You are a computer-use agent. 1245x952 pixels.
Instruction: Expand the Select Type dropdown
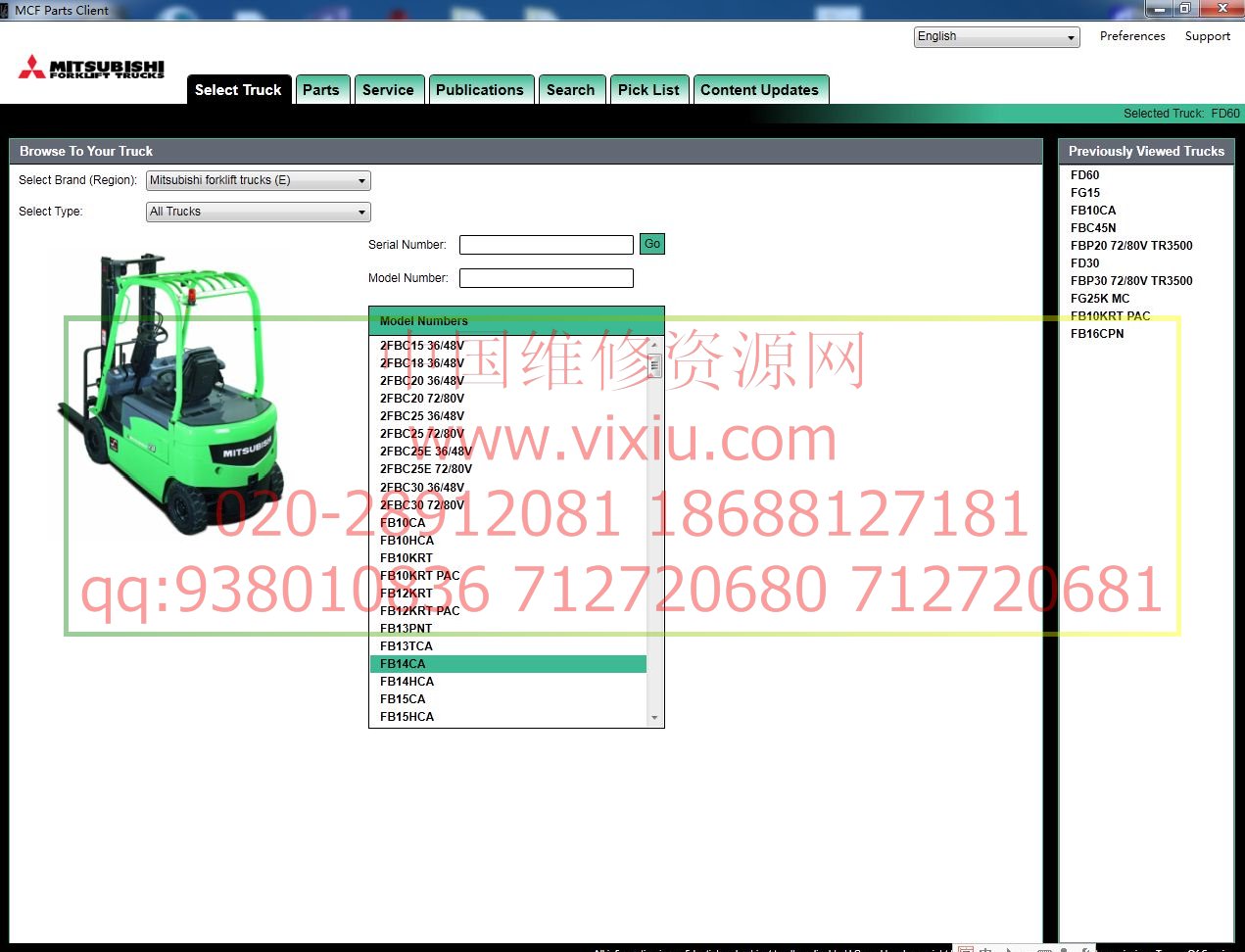point(259,212)
